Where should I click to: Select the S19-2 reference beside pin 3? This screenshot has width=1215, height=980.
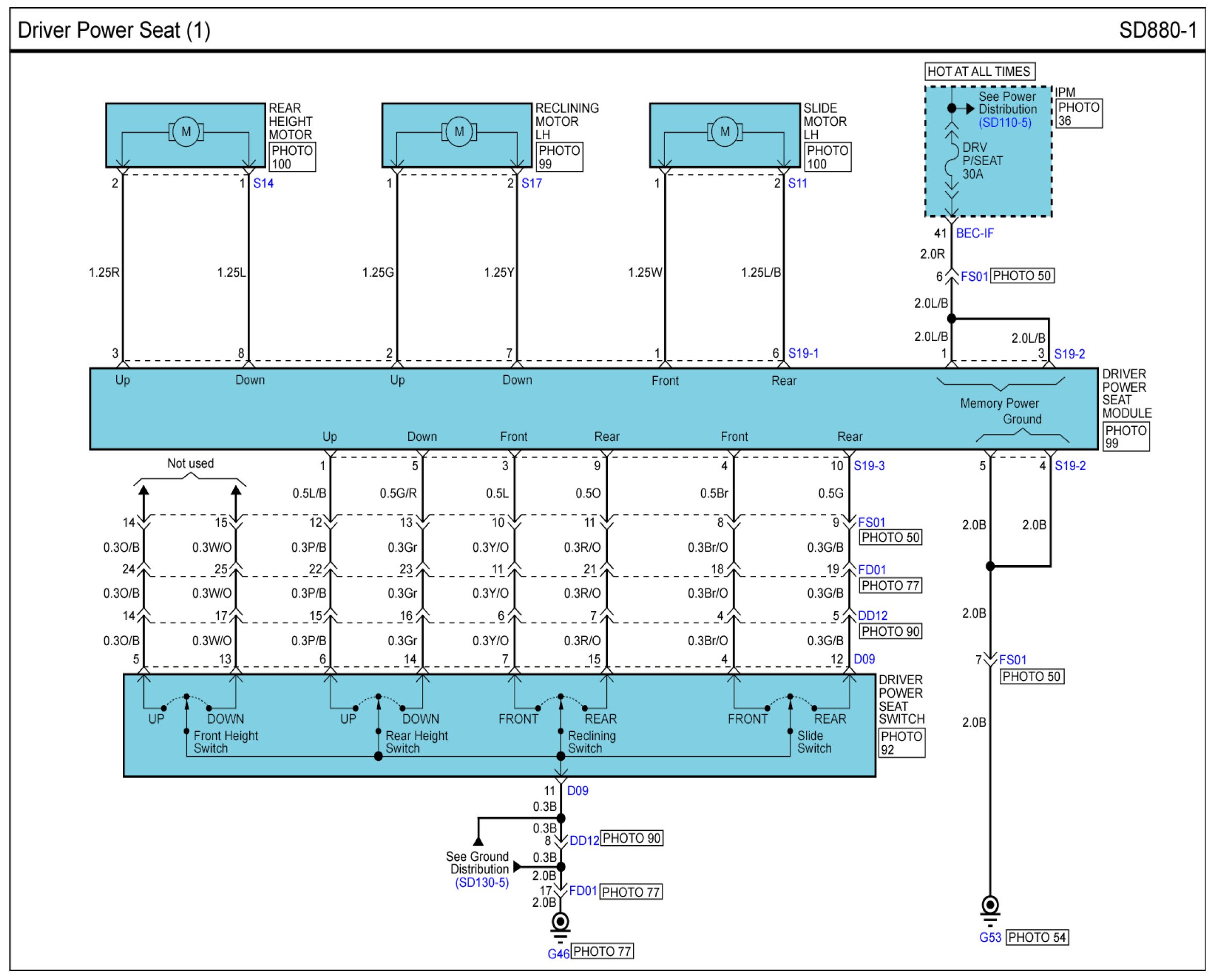1070,354
